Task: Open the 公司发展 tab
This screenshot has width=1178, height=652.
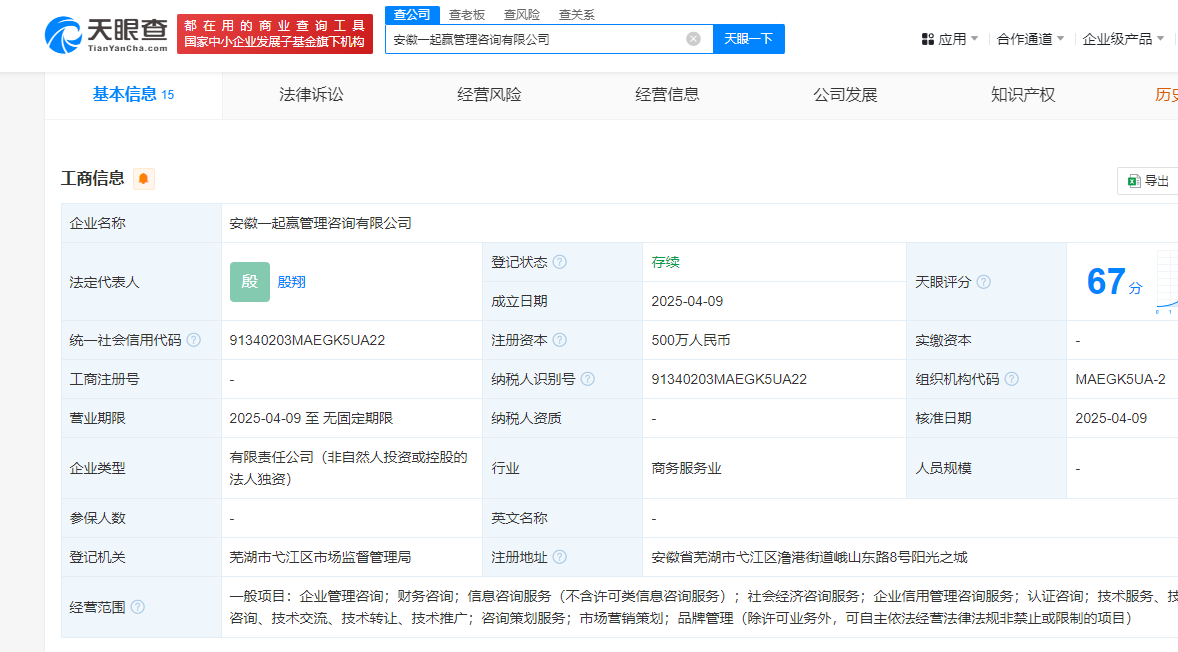Action: tap(845, 95)
